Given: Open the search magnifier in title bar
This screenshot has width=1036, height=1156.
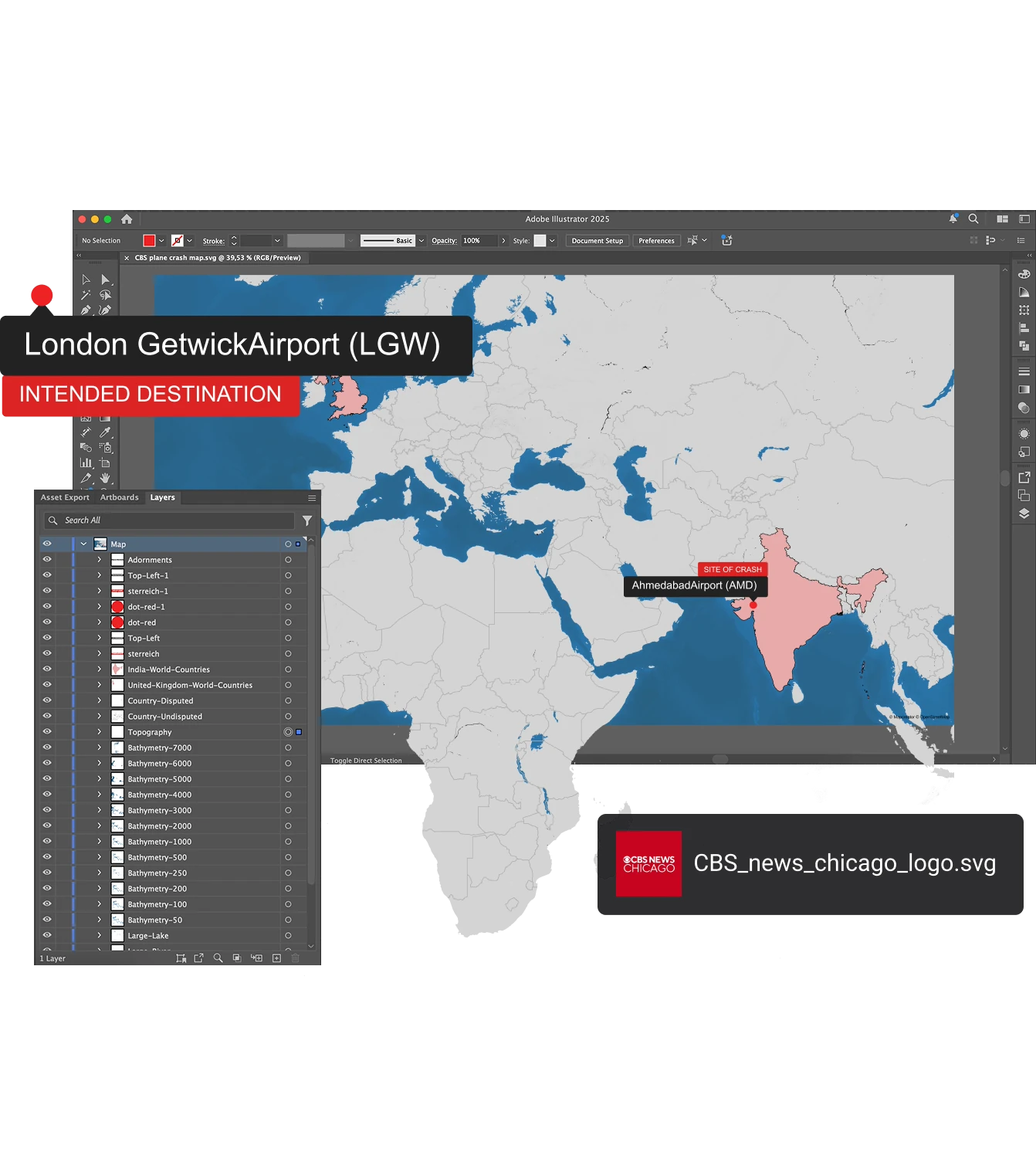Looking at the screenshot, I should click(x=973, y=219).
